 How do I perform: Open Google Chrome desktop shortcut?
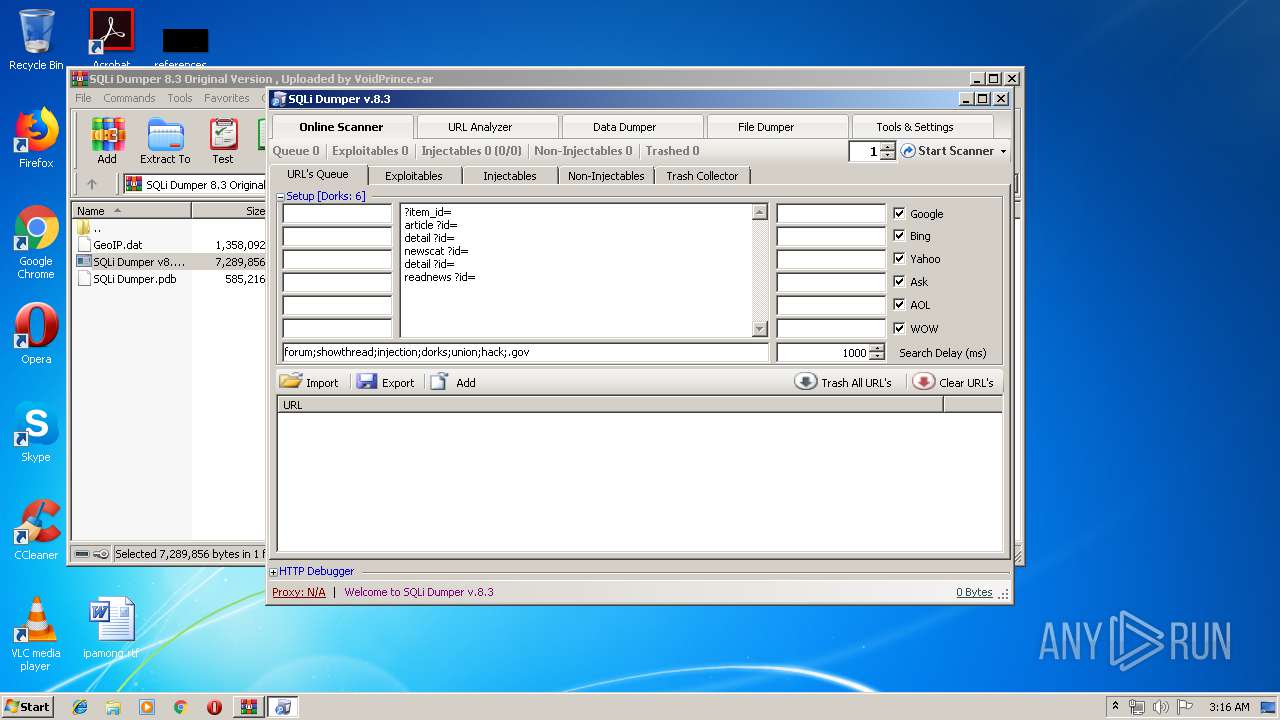pos(36,243)
